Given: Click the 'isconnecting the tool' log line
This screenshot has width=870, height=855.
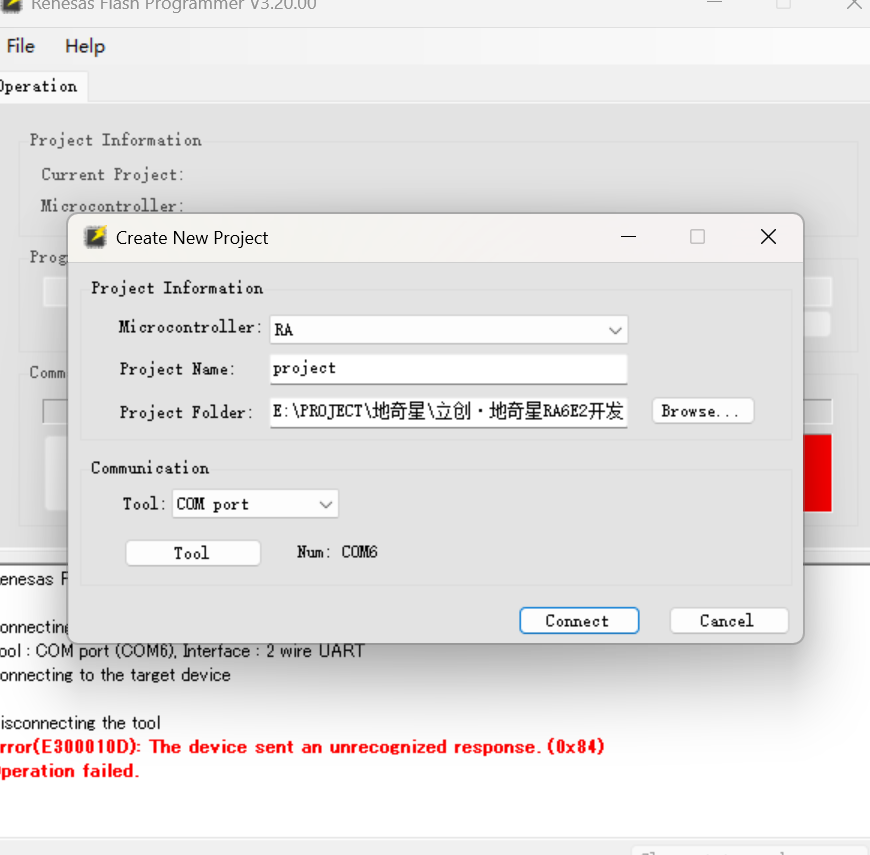Looking at the screenshot, I should pos(80,722).
